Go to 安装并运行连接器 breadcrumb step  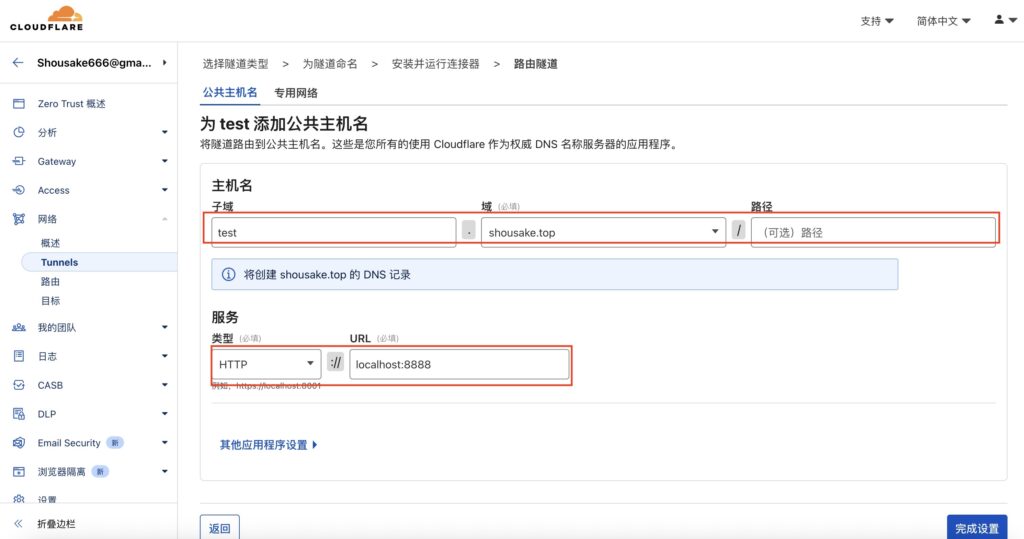point(436,63)
